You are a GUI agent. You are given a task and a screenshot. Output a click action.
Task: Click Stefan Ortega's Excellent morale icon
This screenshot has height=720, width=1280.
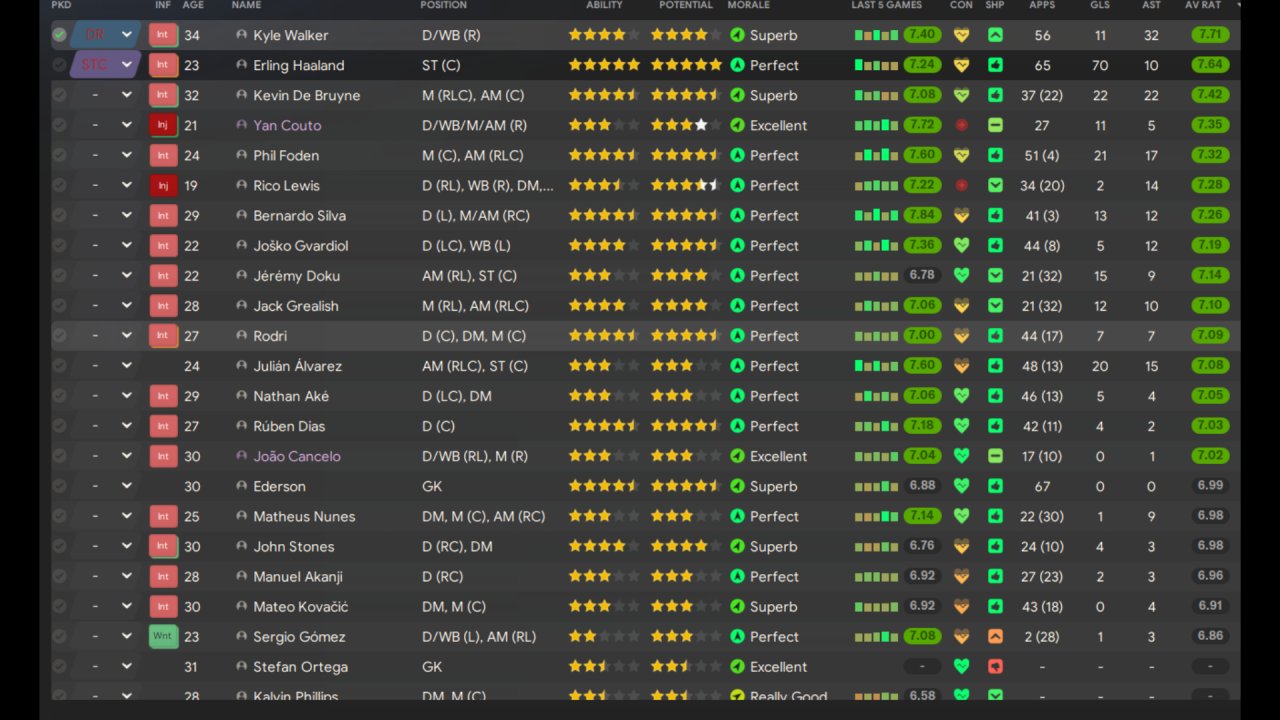[x=737, y=666]
